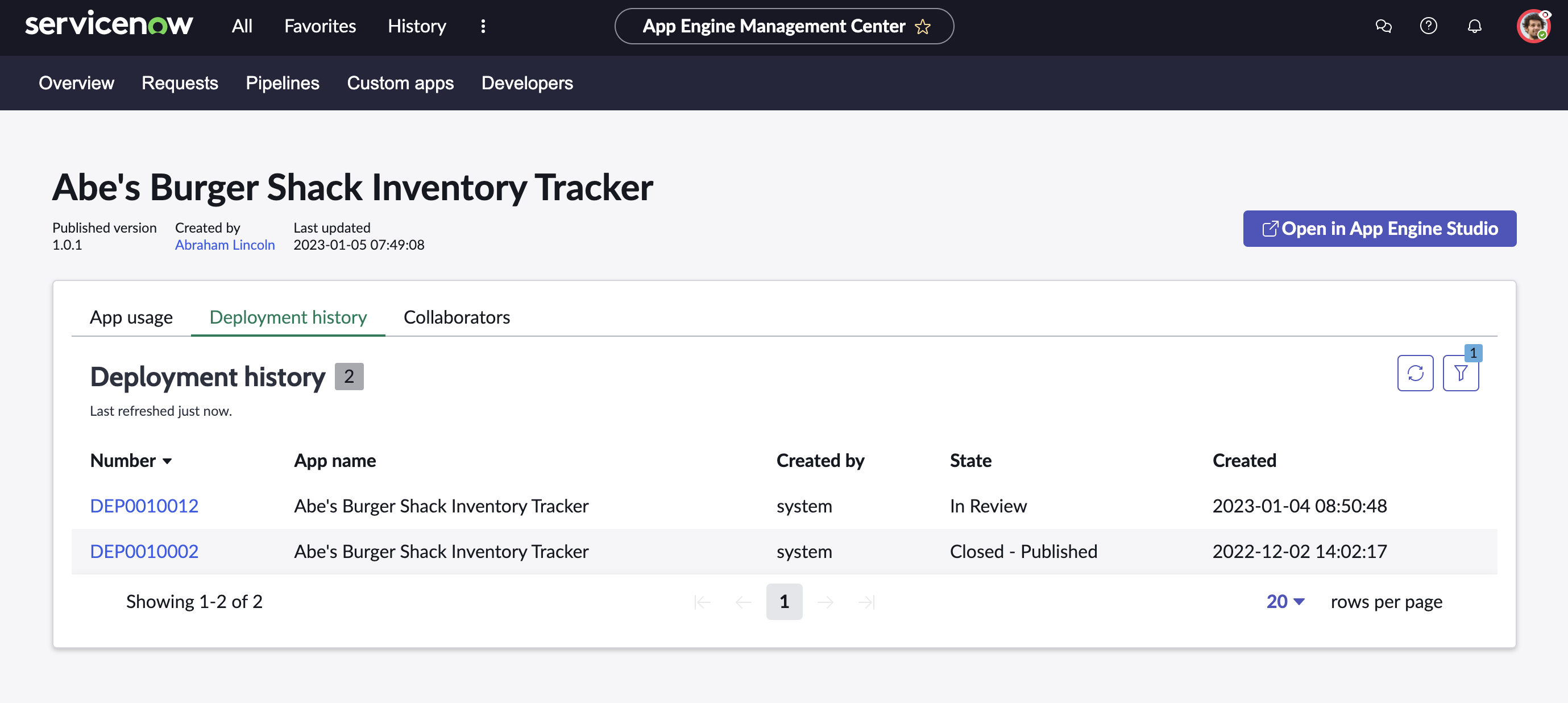Open the Favorites menu
This screenshot has height=703, width=1568.
[320, 26]
